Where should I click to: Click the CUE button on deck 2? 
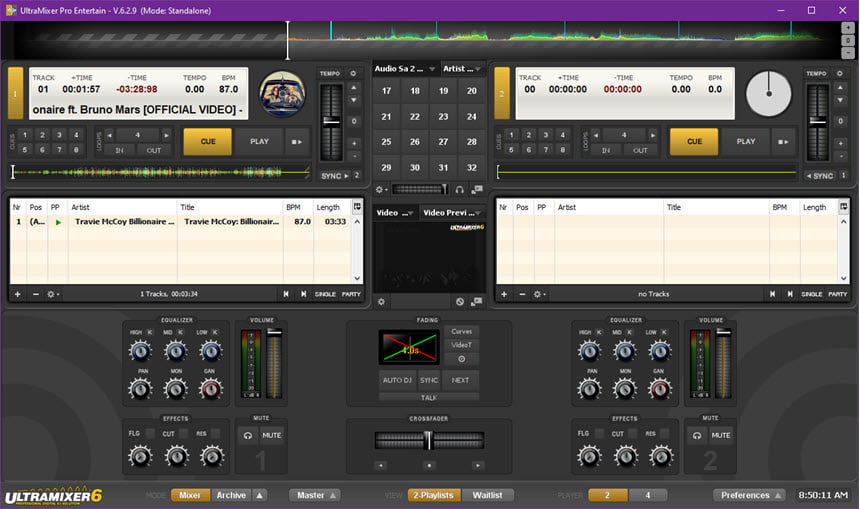[694, 142]
